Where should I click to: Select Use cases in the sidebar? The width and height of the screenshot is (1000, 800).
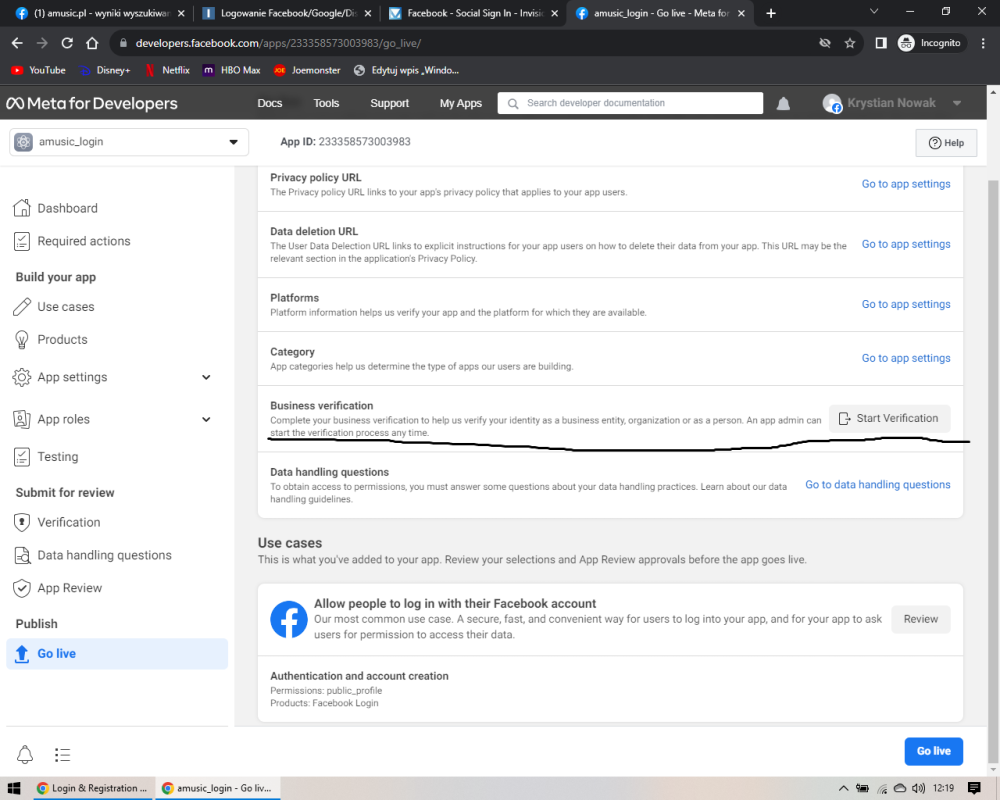pyautogui.click(x=66, y=307)
